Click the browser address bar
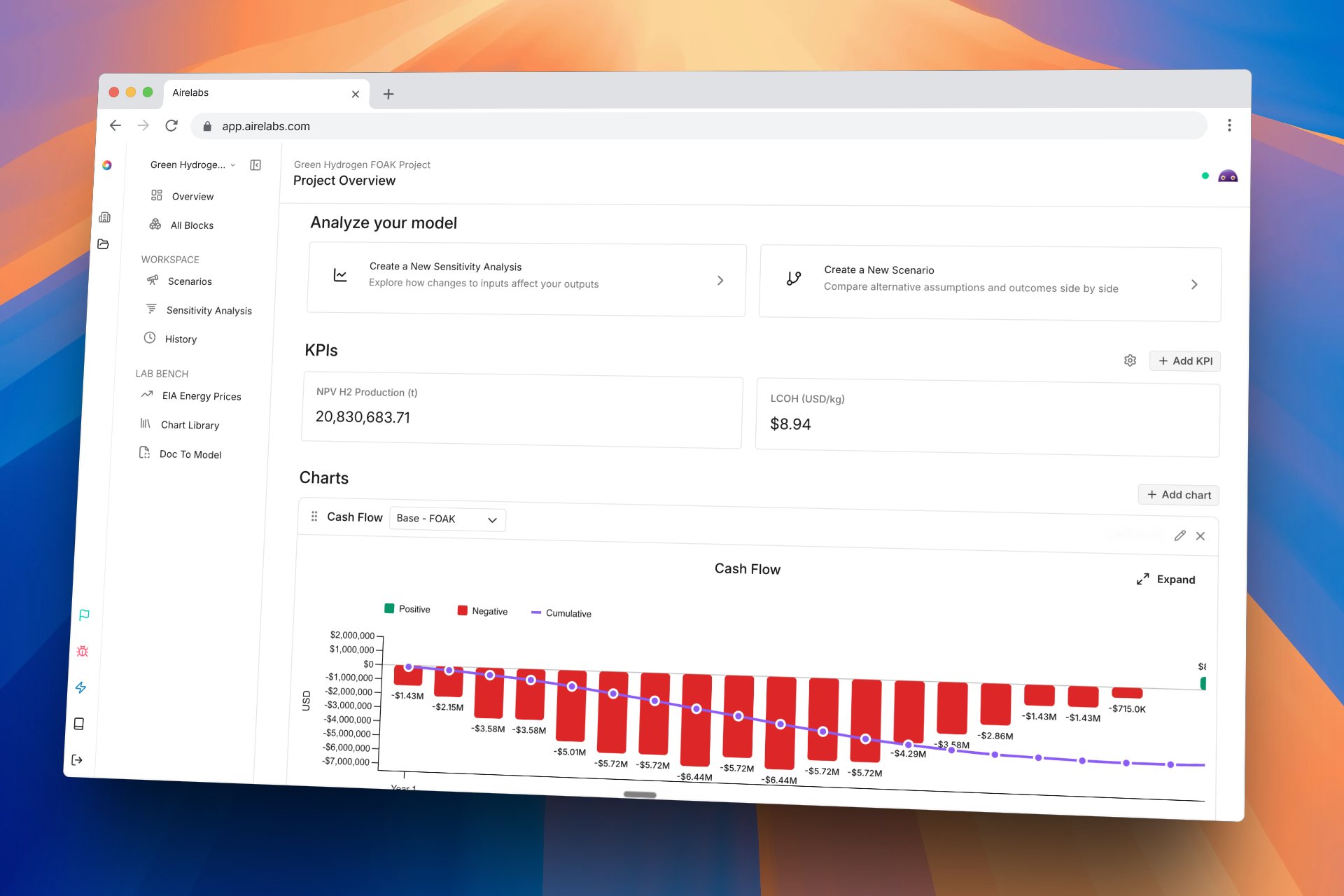This screenshot has height=896, width=1344. tap(699, 126)
